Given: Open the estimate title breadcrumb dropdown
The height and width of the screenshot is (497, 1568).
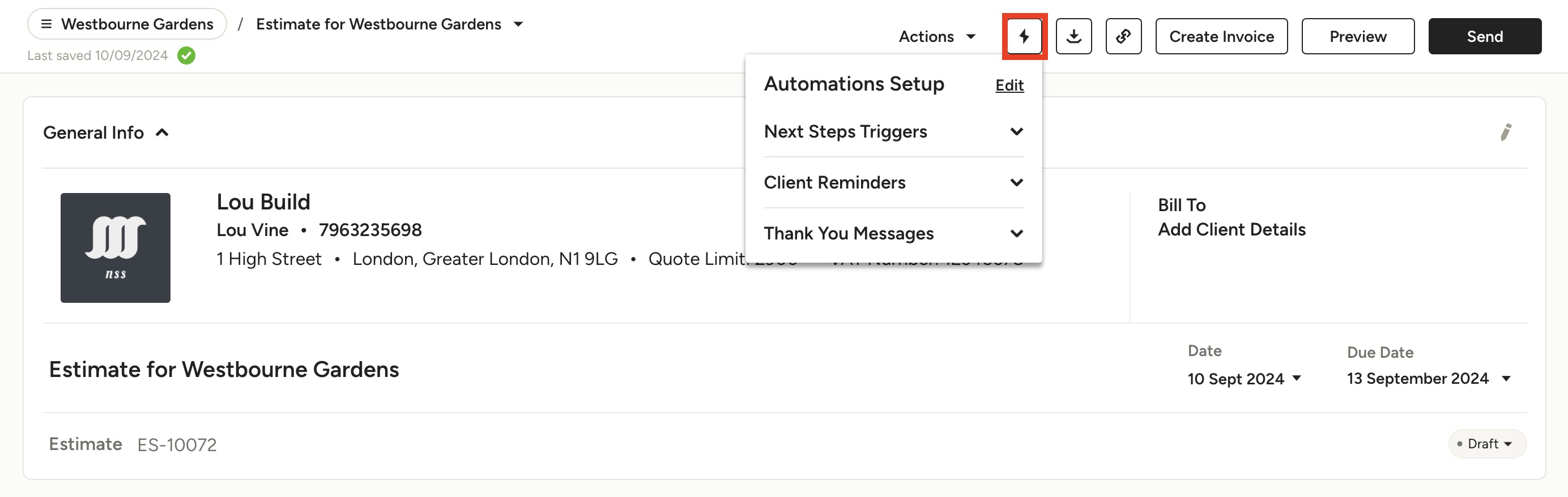Looking at the screenshot, I should [518, 24].
